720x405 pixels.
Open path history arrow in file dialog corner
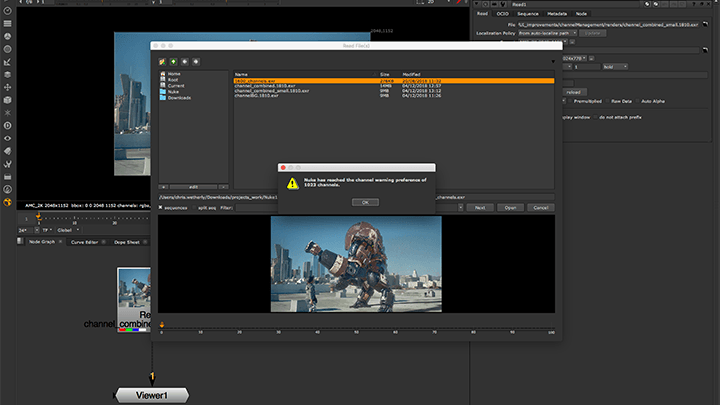point(553,62)
